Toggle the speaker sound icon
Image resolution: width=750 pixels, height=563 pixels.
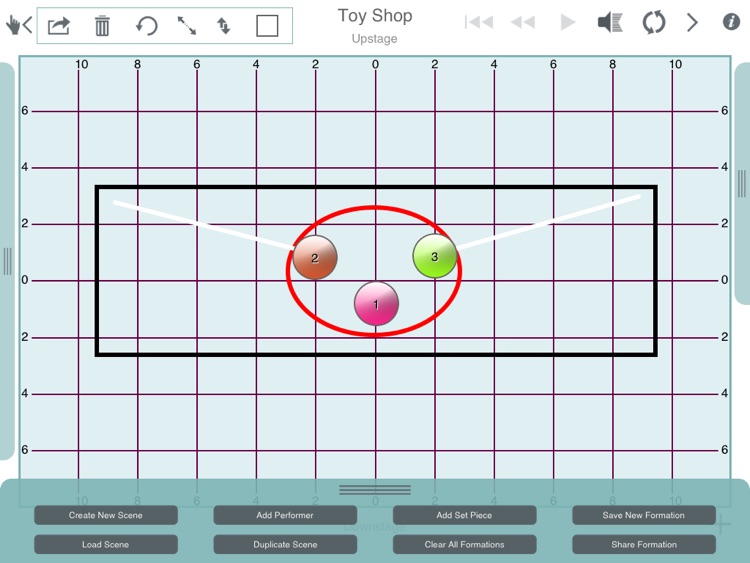[610, 22]
